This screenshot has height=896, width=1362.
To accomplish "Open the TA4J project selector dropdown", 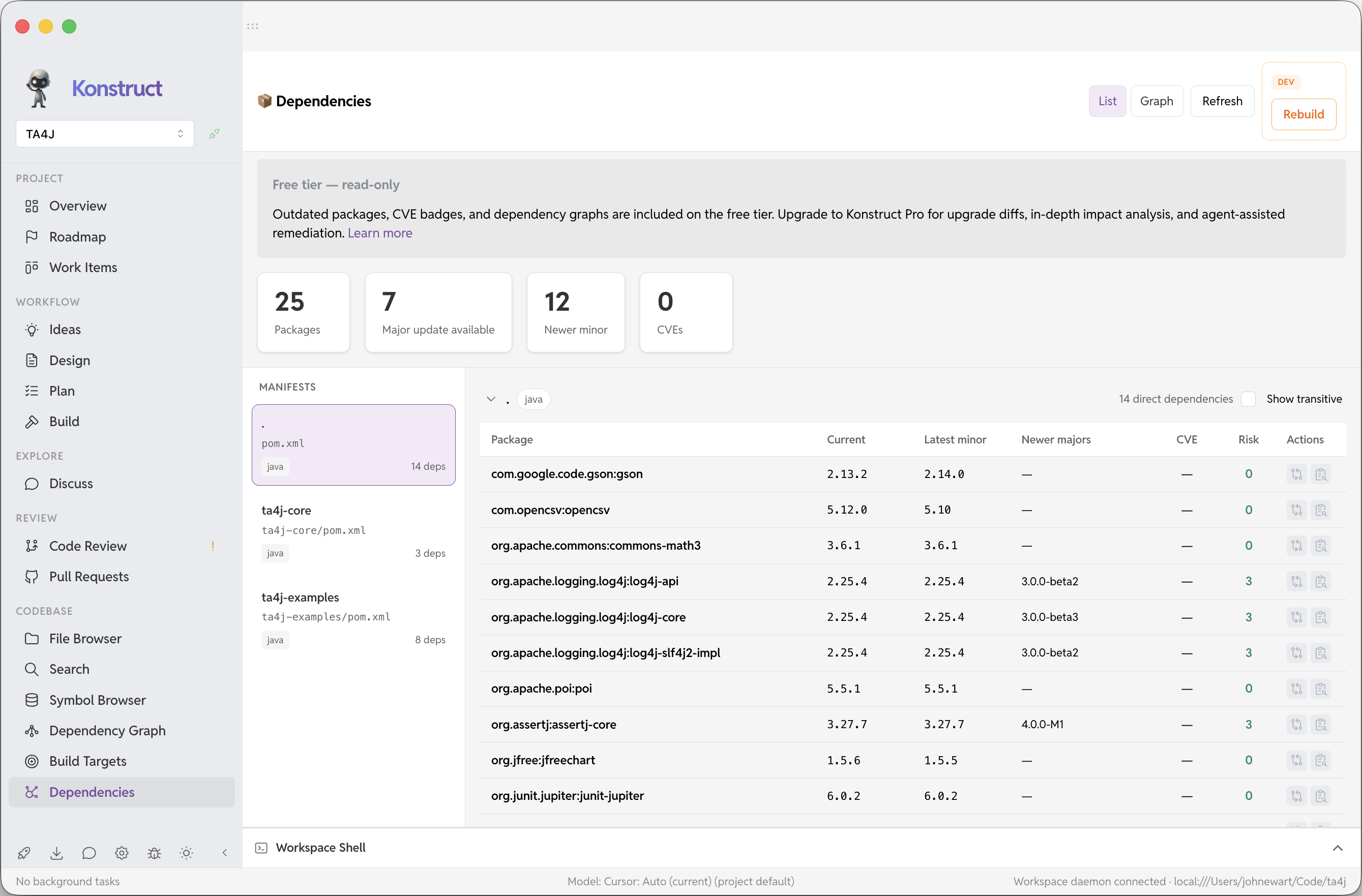I will click(x=105, y=133).
